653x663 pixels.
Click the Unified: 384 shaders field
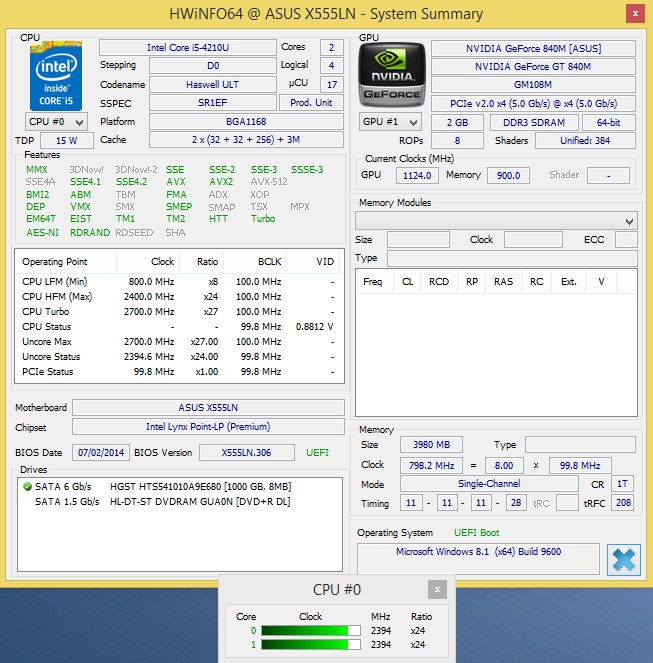(585, 141)
